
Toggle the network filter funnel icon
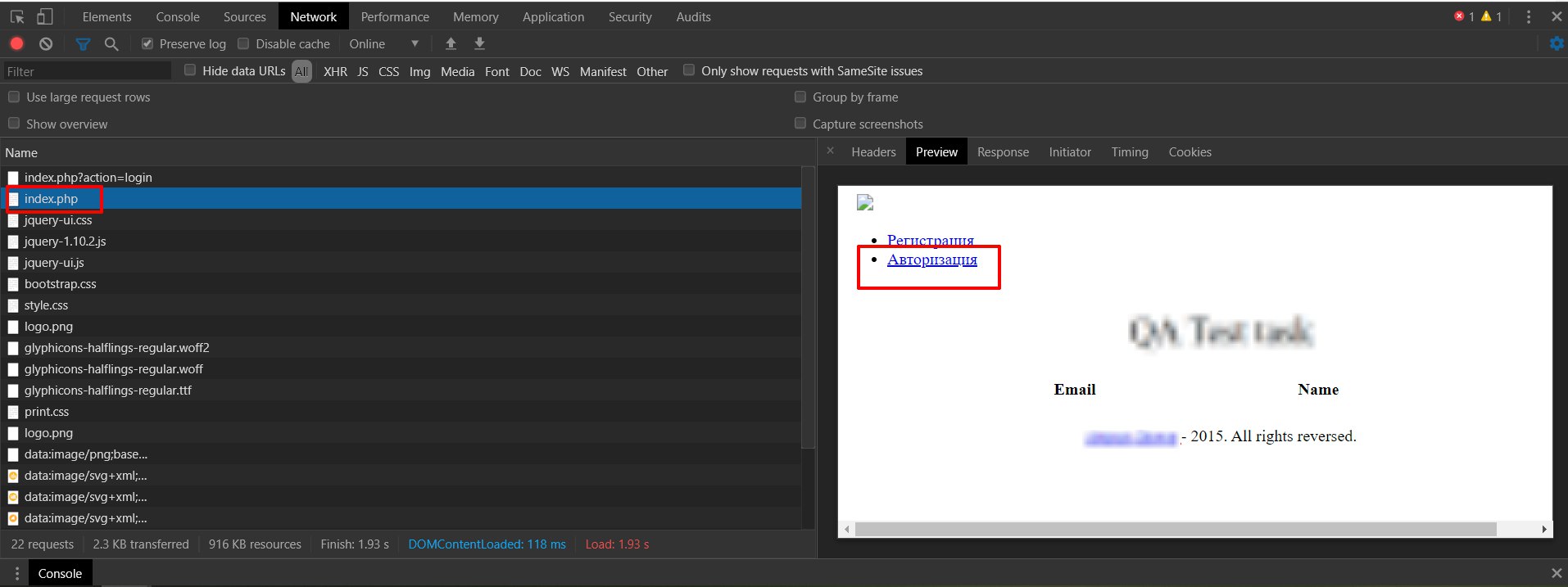[x=83, y=44]
